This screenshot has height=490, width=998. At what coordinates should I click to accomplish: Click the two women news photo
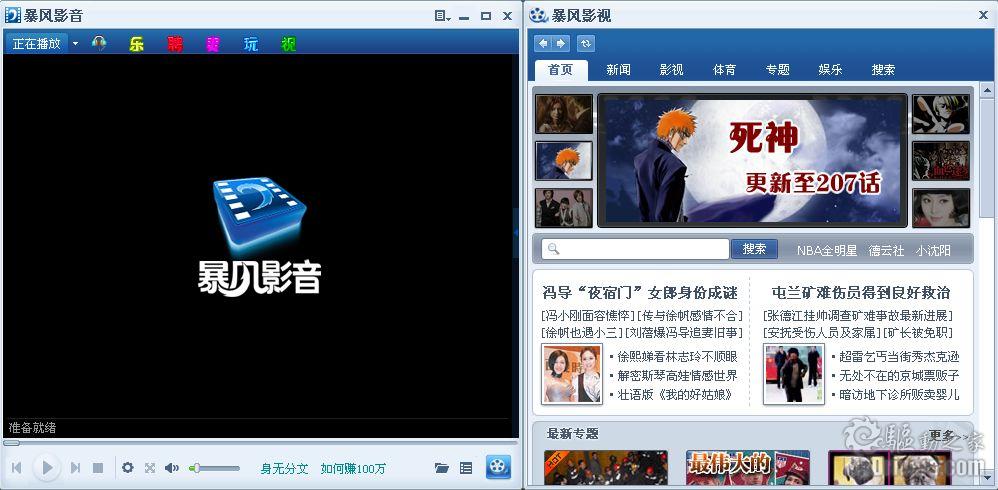pyautogui.click(x=572, y=374)
